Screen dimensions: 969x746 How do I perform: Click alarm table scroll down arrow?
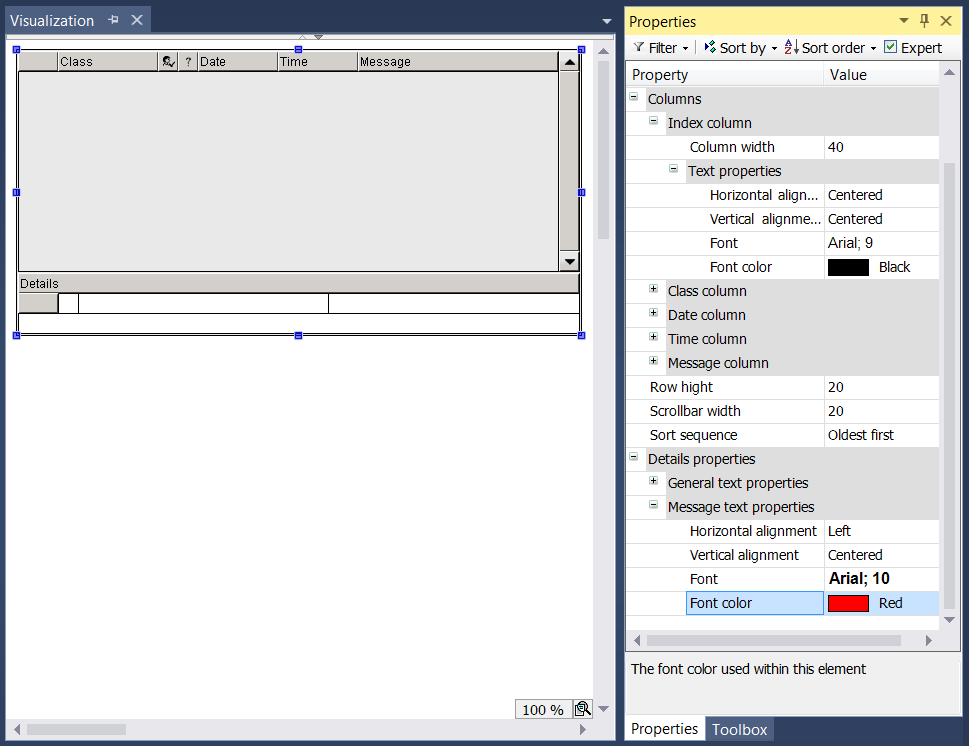569,261
